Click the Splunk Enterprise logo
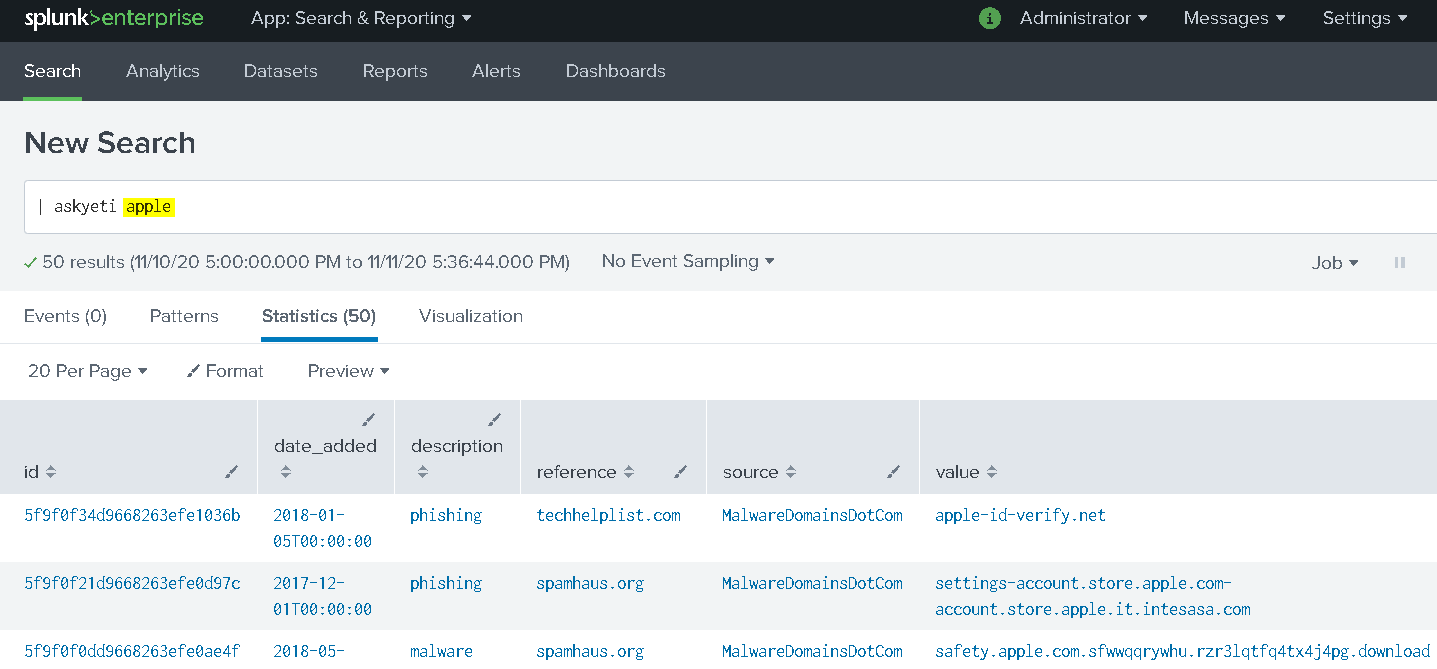 (x=114, y=19)
